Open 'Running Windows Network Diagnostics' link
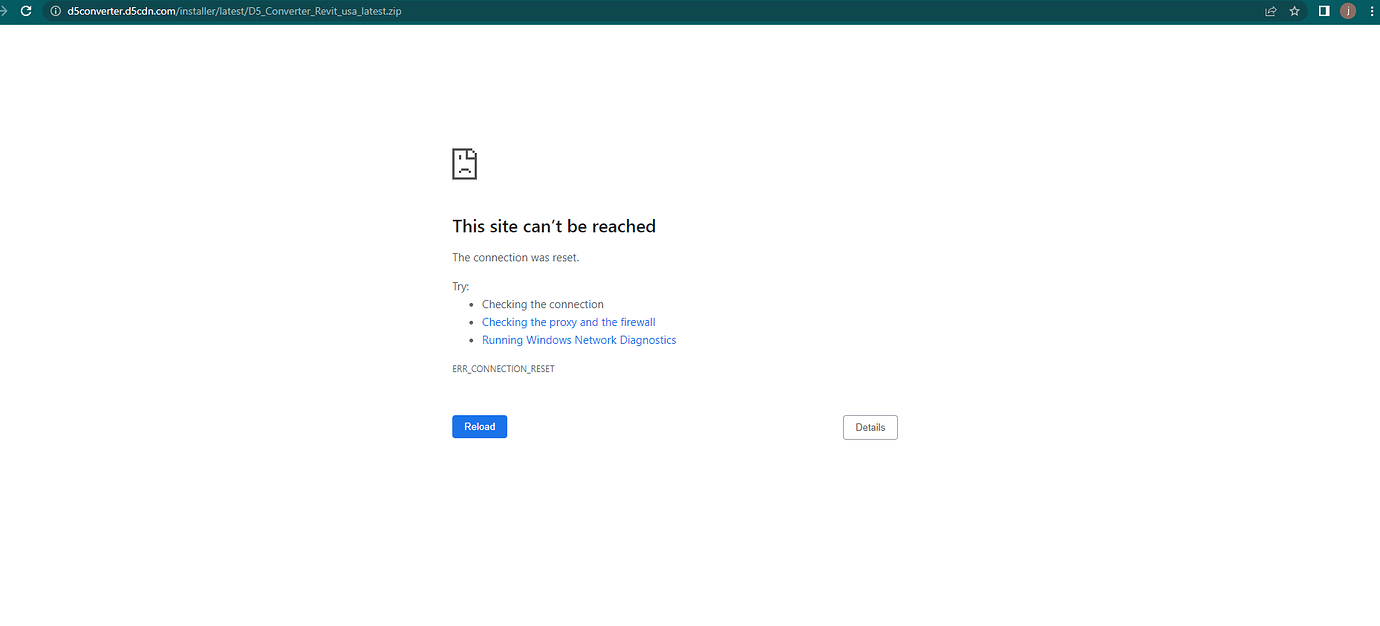This screenshot has height=626, width=1380. click(579, 340)
